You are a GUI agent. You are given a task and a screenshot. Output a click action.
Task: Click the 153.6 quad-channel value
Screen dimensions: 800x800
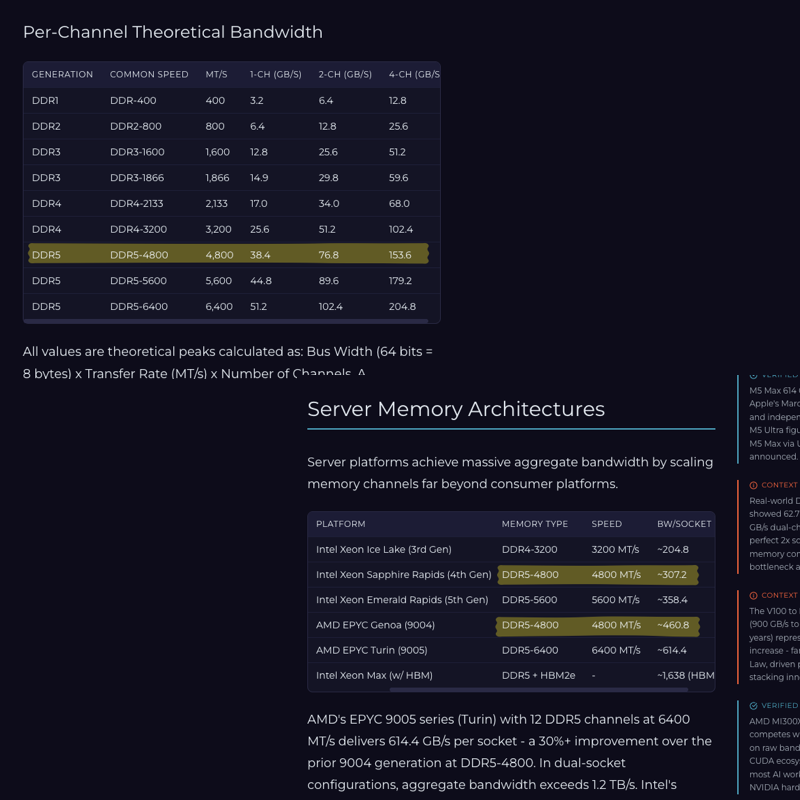point(399,255)
